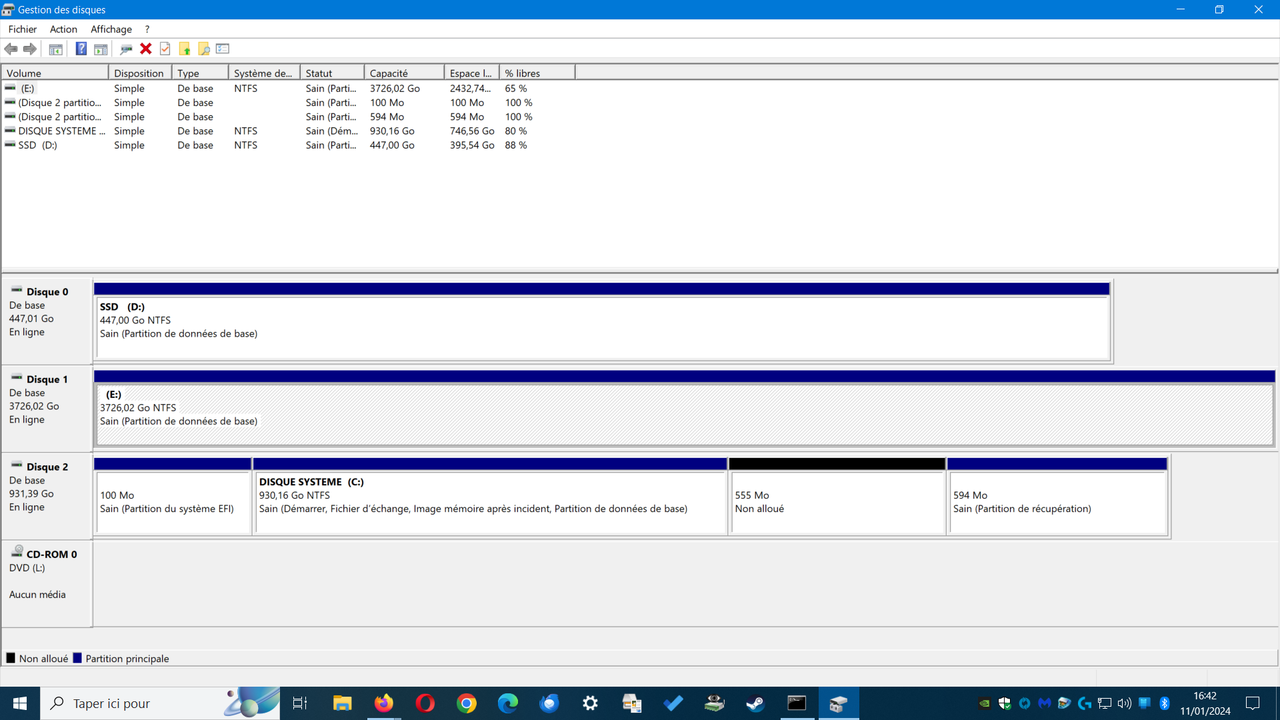Open the Fichier menu

tap(22, 29)
